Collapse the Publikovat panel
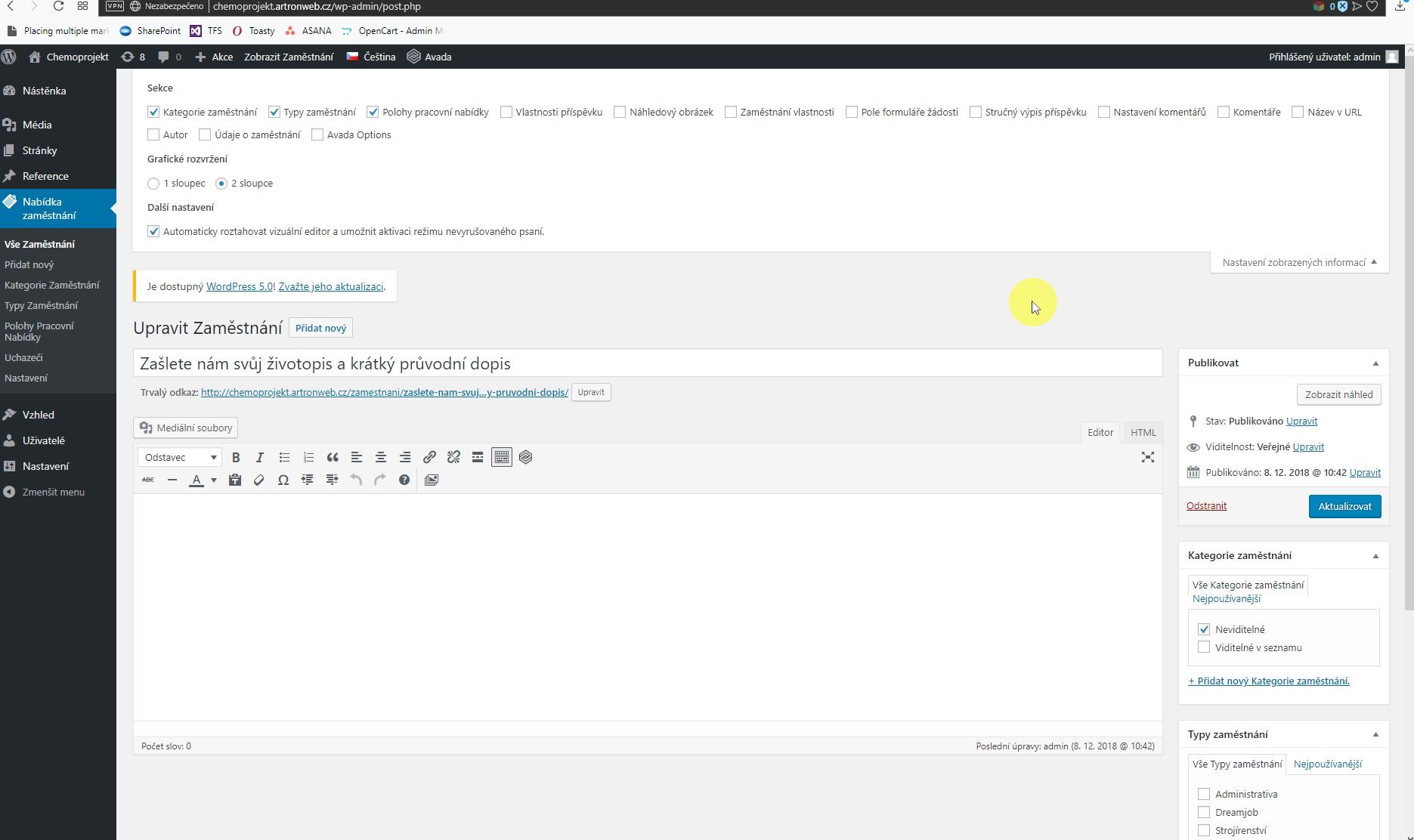 (1375, 363)
